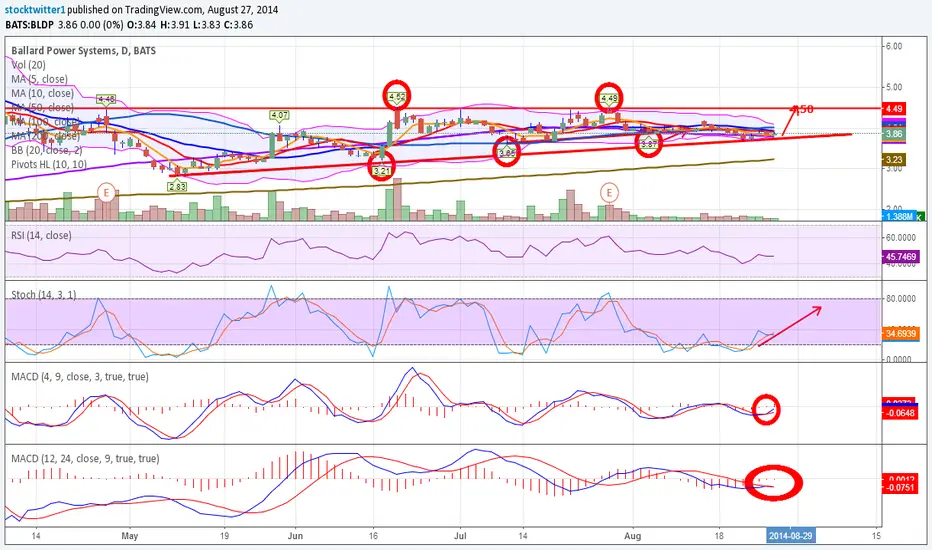Click the MACD (12, 24, close, 9) pane label
This screenshot has height=550, width=932.
85,458
